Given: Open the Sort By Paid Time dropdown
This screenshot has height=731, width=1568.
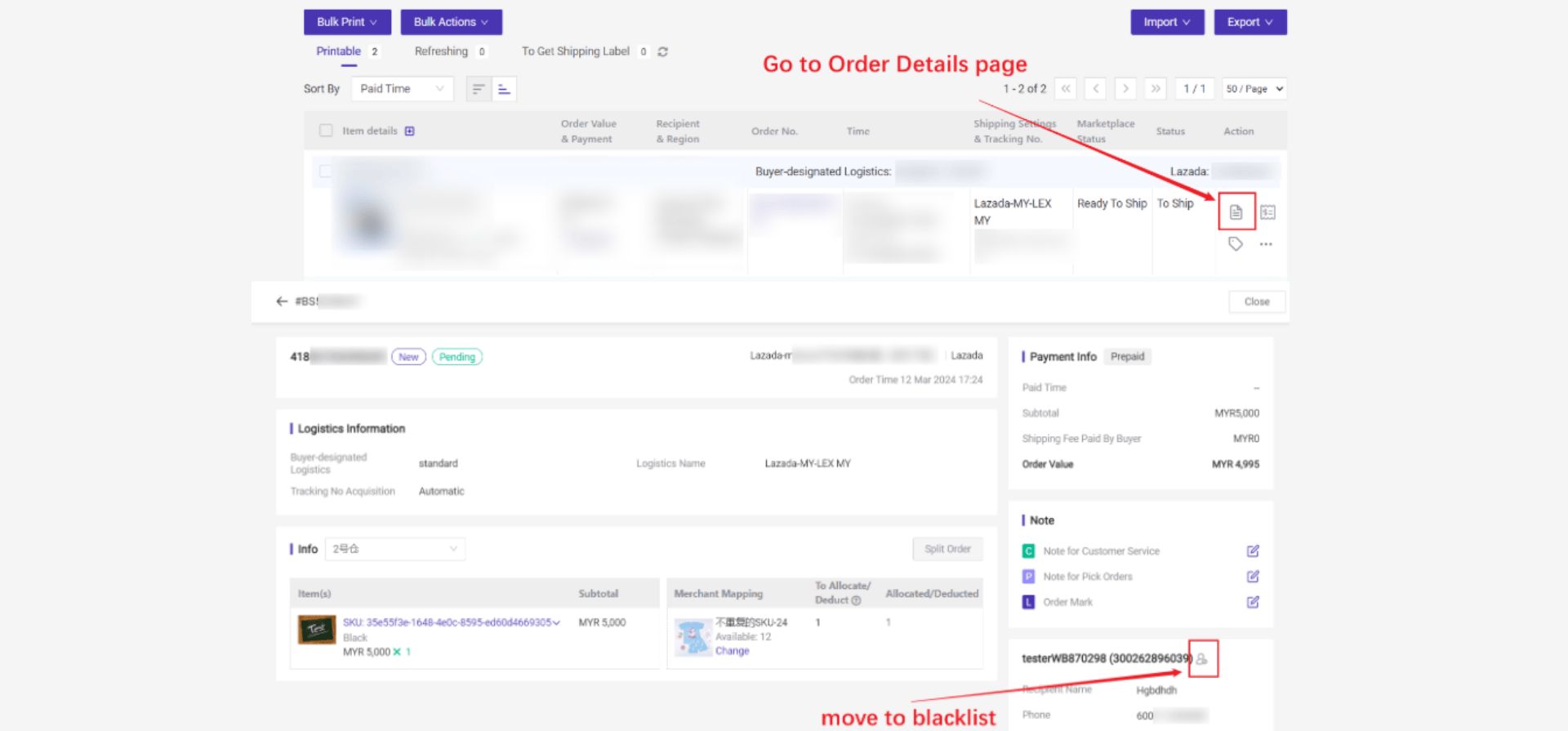Looking at the screenshot, I should click(x=402, y=88).
